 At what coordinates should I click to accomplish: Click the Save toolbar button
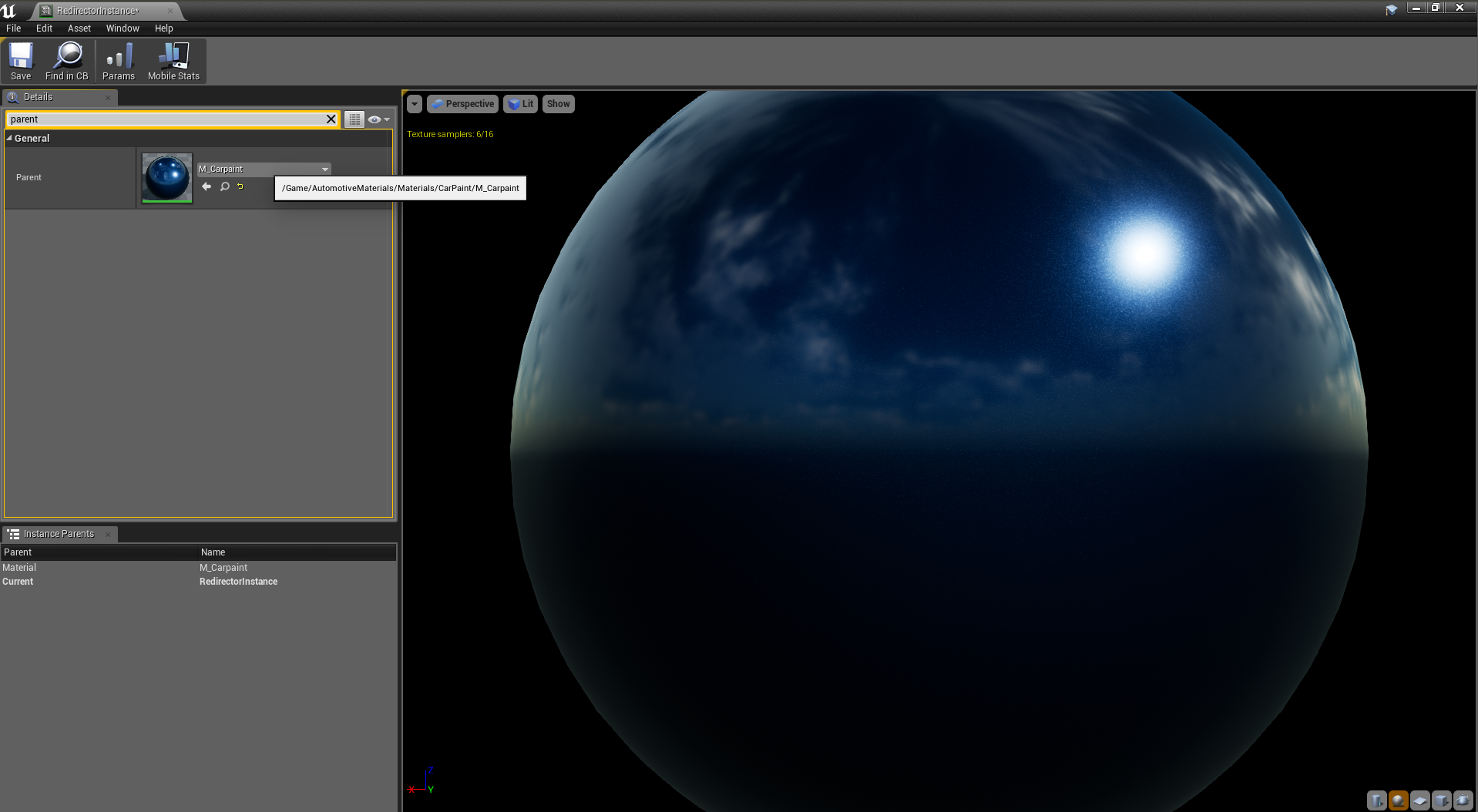[x=21, y=62]
